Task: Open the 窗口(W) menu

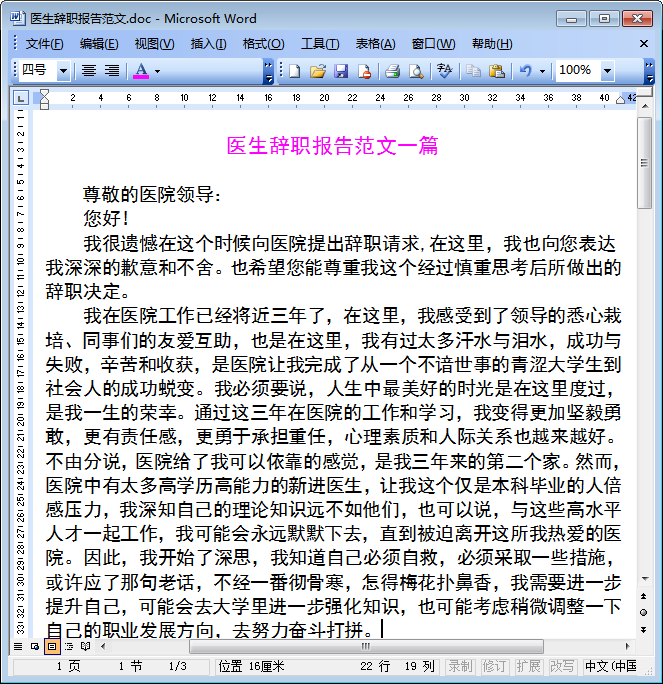Action: pos(433,44)
